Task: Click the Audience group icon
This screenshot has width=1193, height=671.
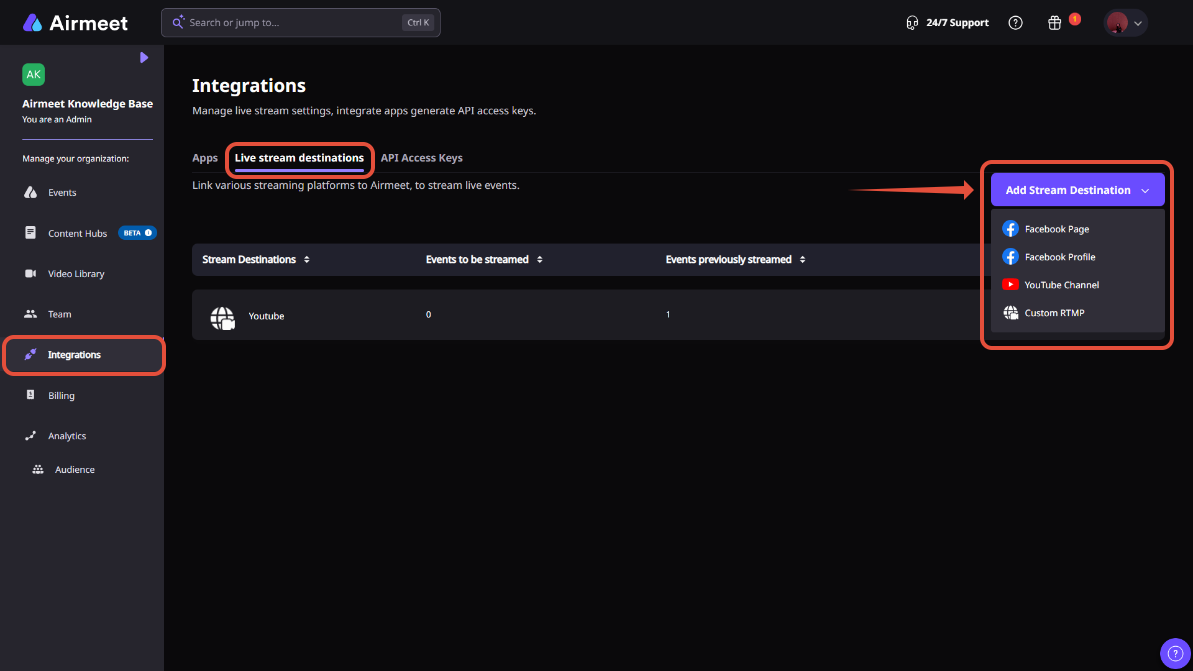Action: 37,469
